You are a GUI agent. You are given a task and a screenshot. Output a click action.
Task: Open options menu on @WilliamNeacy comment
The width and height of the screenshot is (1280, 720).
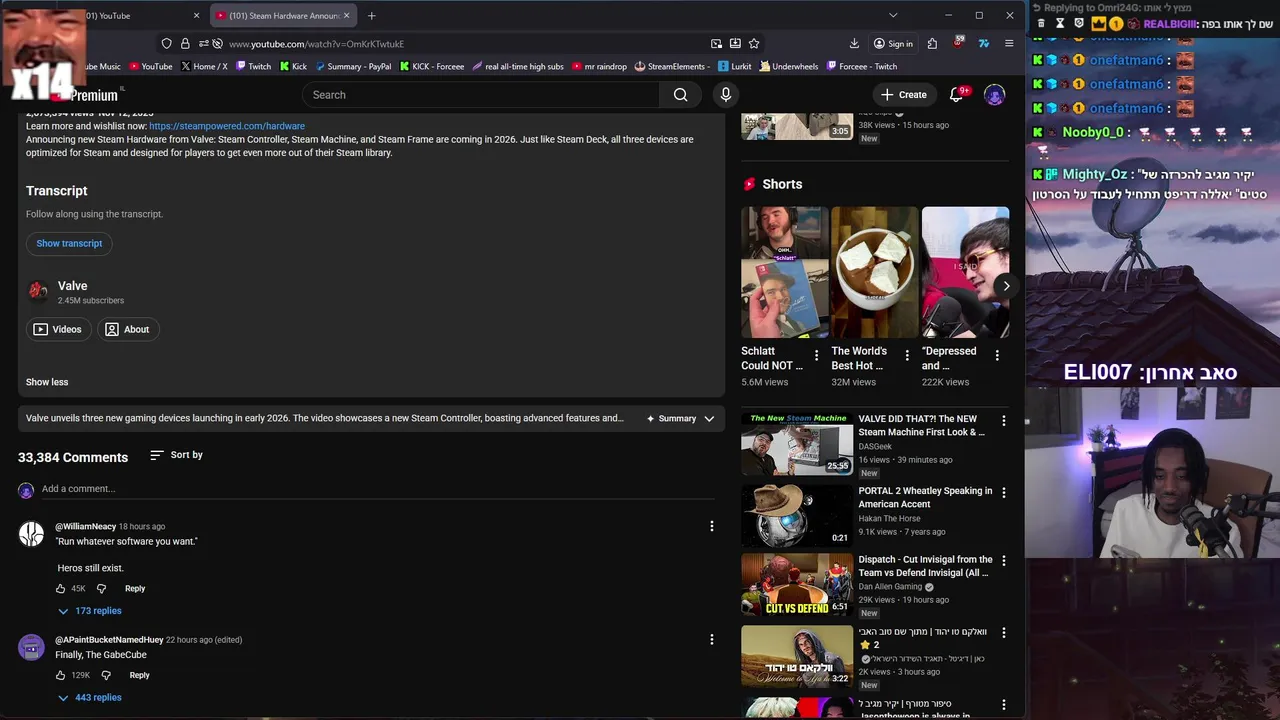tap(712, 526)
